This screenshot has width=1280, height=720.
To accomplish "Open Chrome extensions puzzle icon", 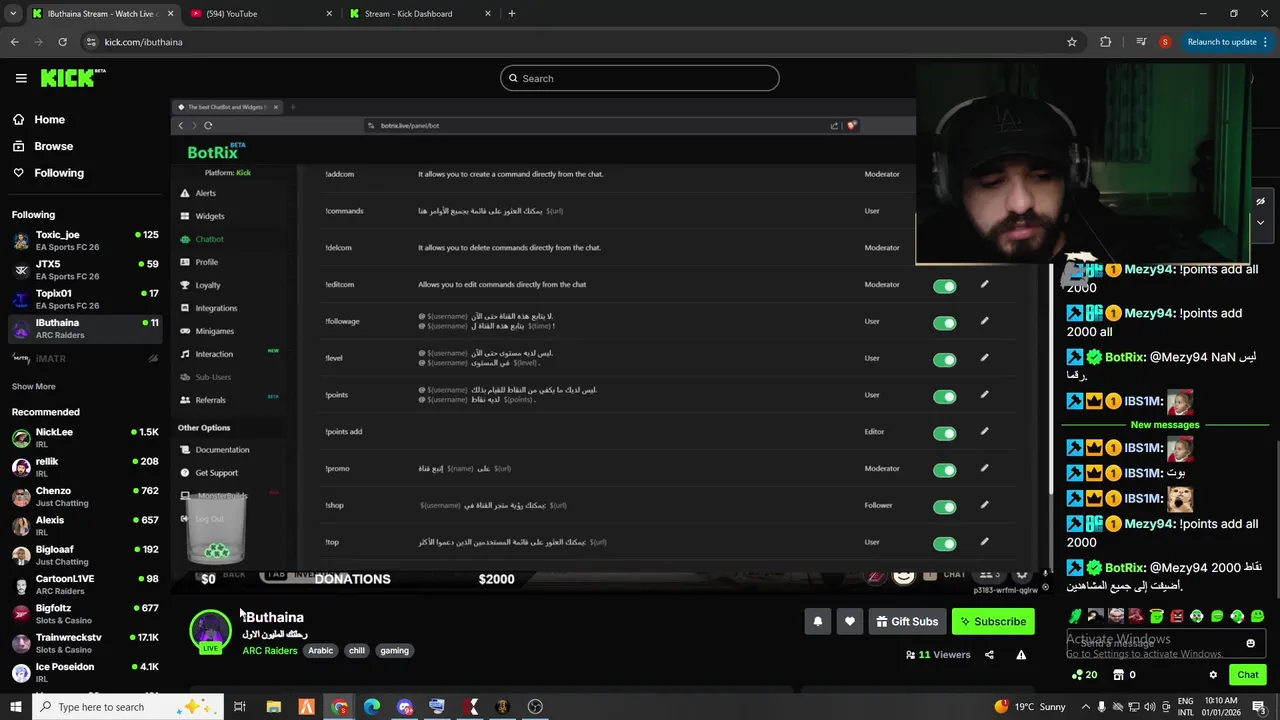I will pos(1105,42).
